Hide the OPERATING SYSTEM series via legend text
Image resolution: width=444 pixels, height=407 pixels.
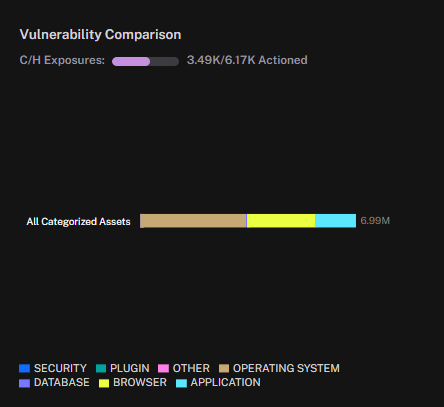286,368
